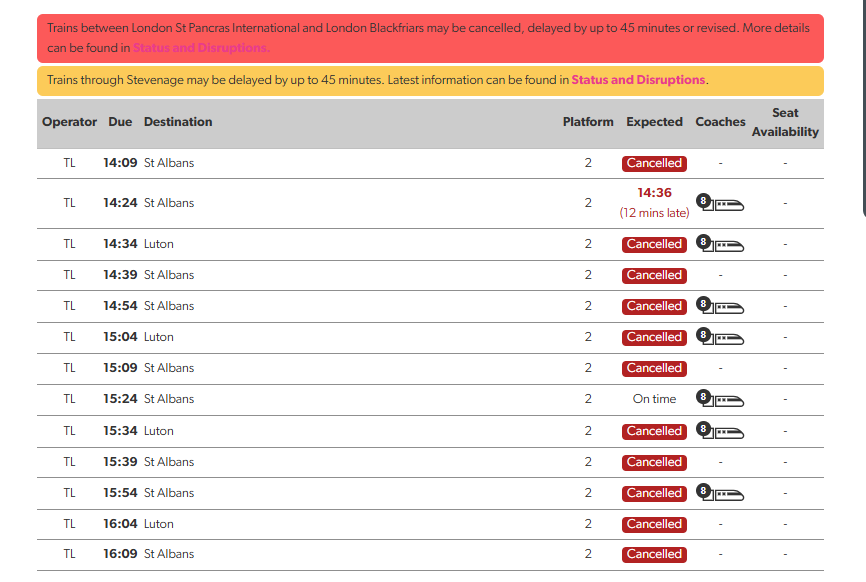Click the coaches icon in the 15:04 Luton row
The width and height of the screenshot is (866, 582).
[x=720, y=336]
